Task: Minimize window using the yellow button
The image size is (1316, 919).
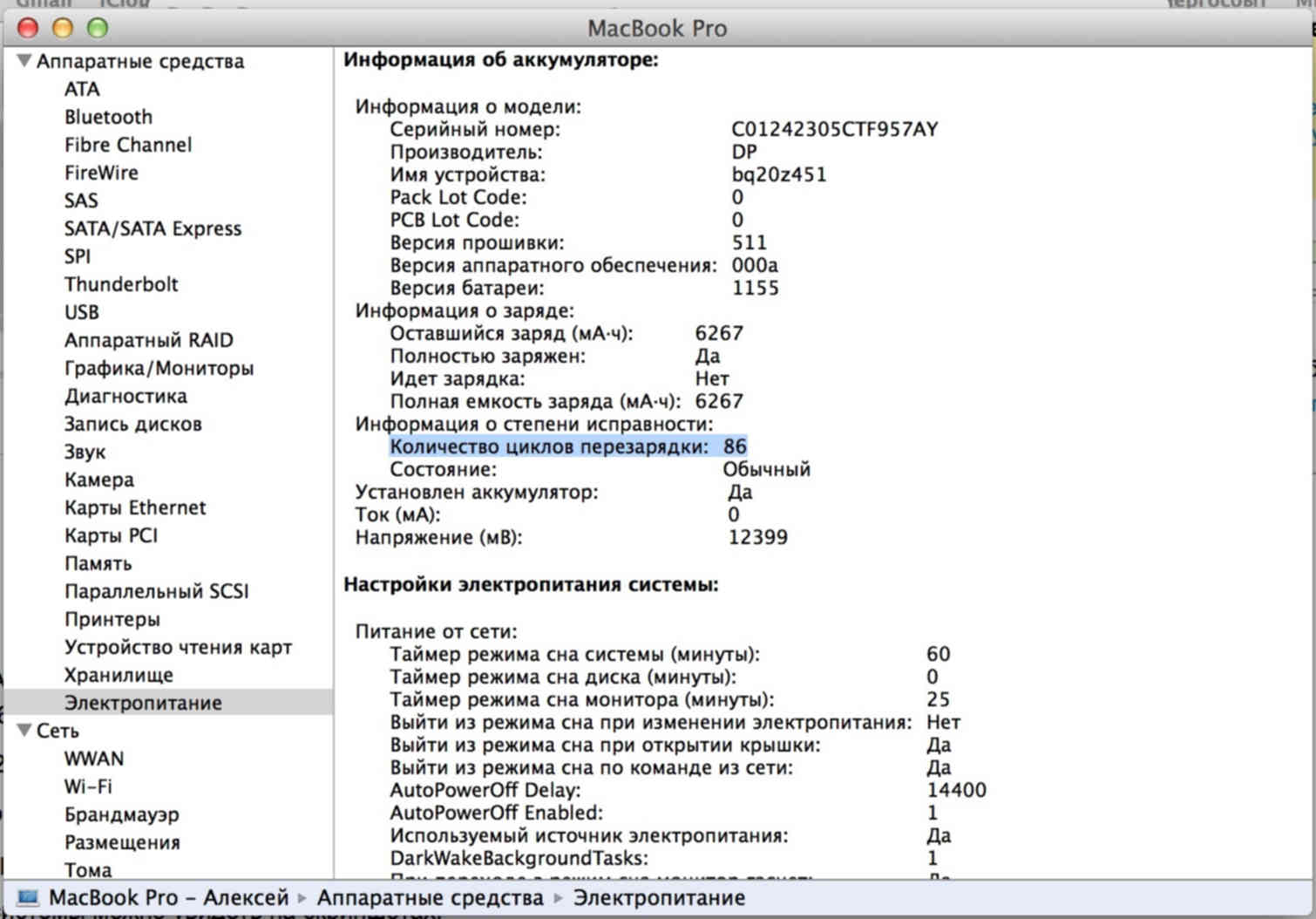Action: [x=63, y=28]
